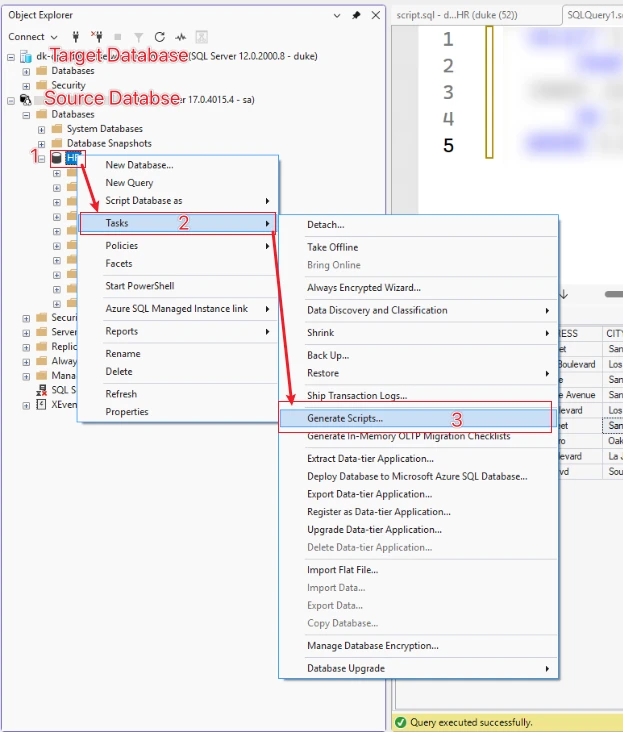Click Always Encrypted Wizard...
Viewport: 623px width, 732px height.
coord(418,288)
